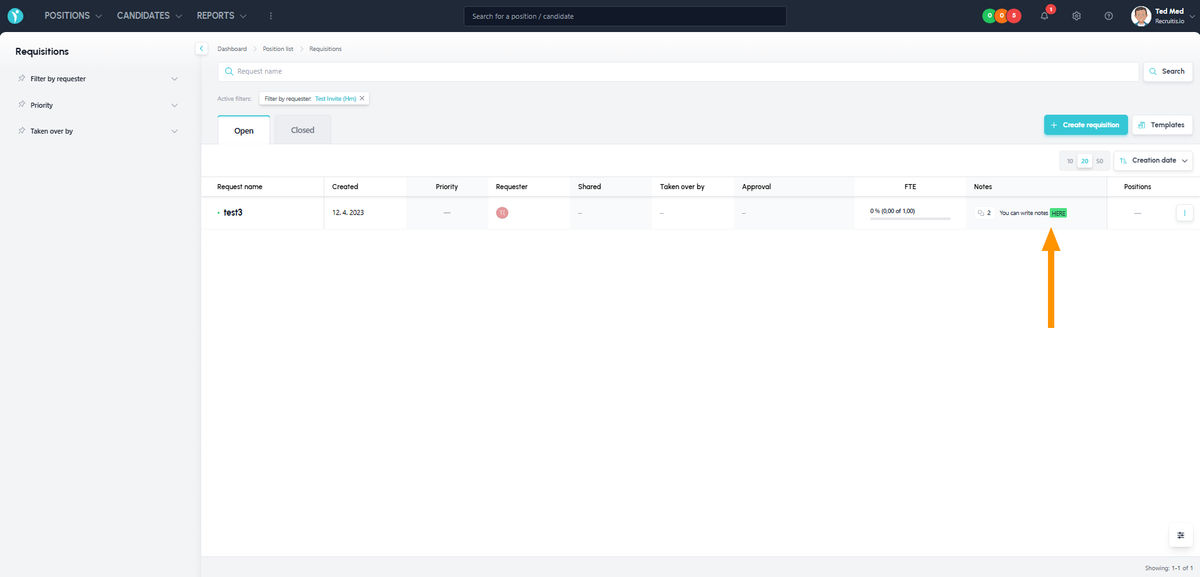Open the Candidates dropdown menu
The width and height of the screenshot is (1200, 577).
tap(150, 16)
